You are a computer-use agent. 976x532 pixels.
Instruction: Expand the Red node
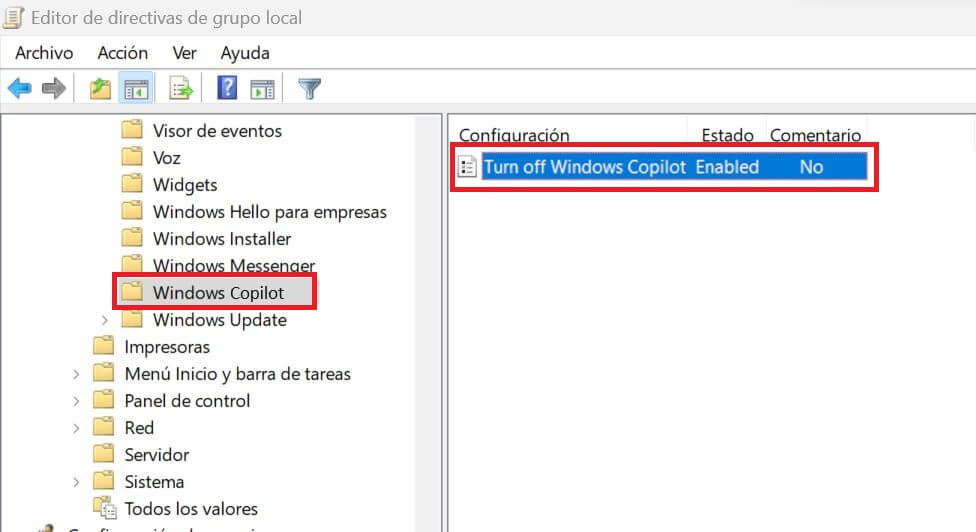76,428
